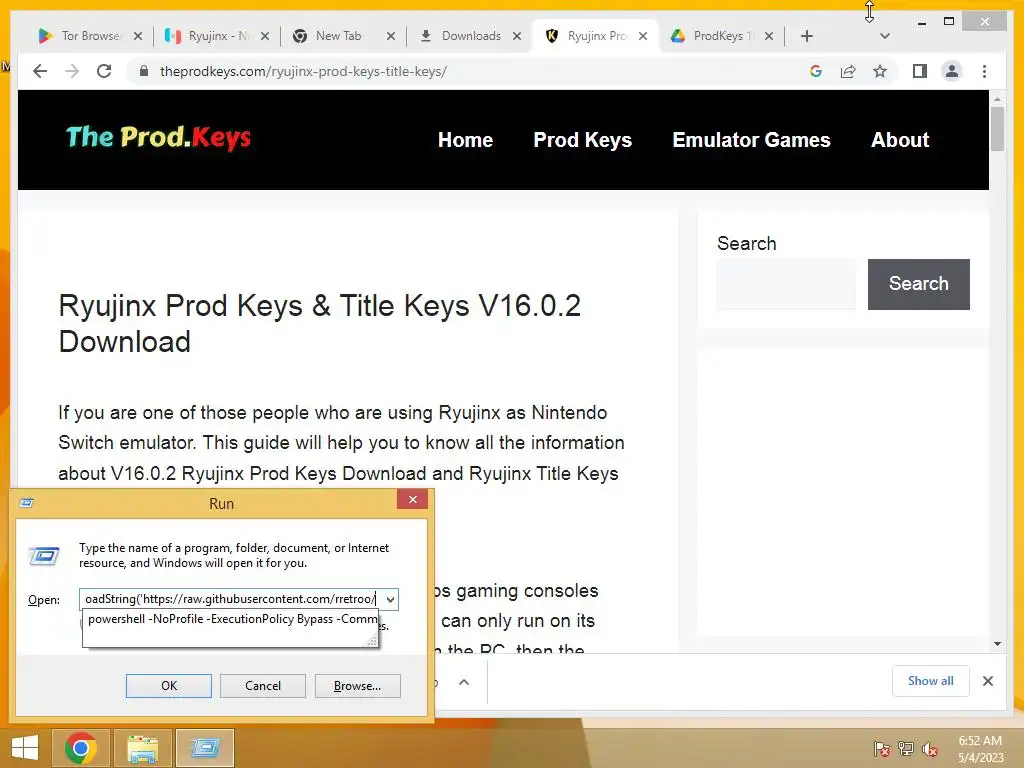Screen dimensions: 1024x768
Task: Open the muted volume tray icon
Action: click(929, 749)
